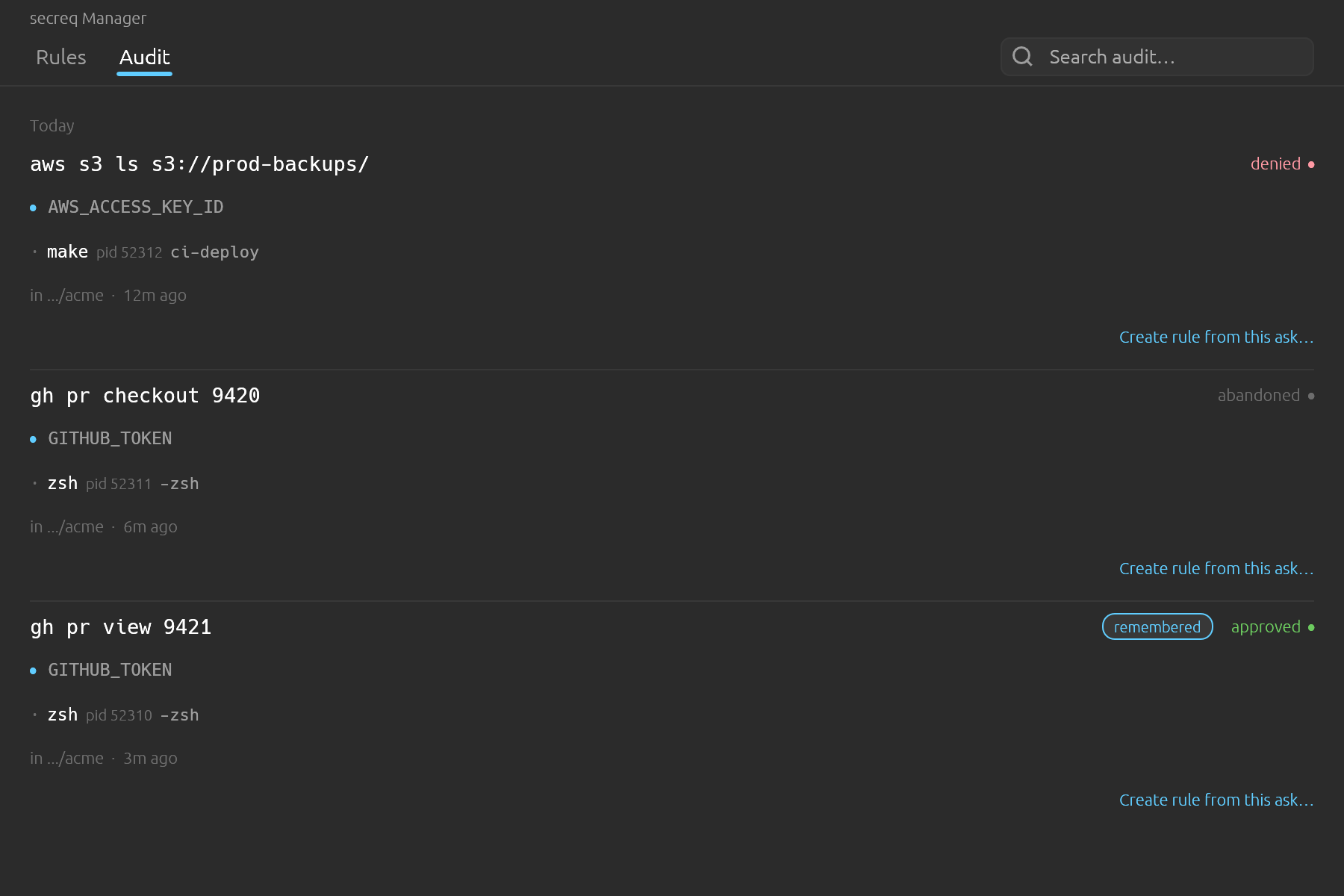Select the Audit tab
Screen dimensions: 1344x896
pos(145,57)
